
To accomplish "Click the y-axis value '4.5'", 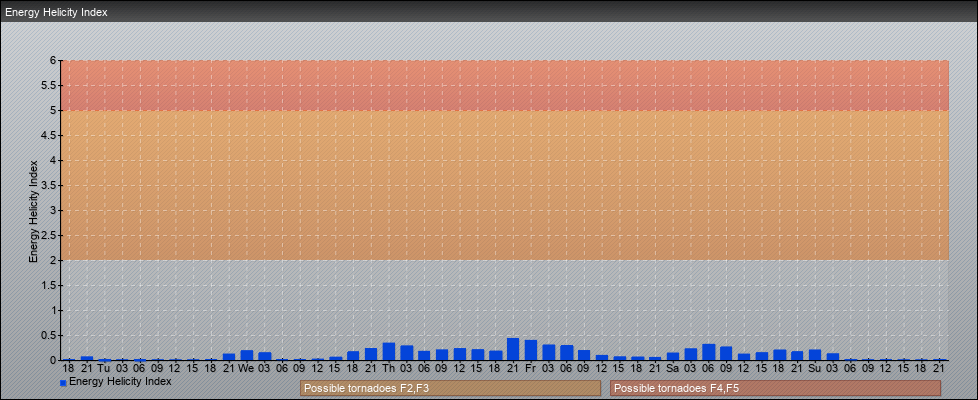I will pyautogui.click(x=50, y=135).
